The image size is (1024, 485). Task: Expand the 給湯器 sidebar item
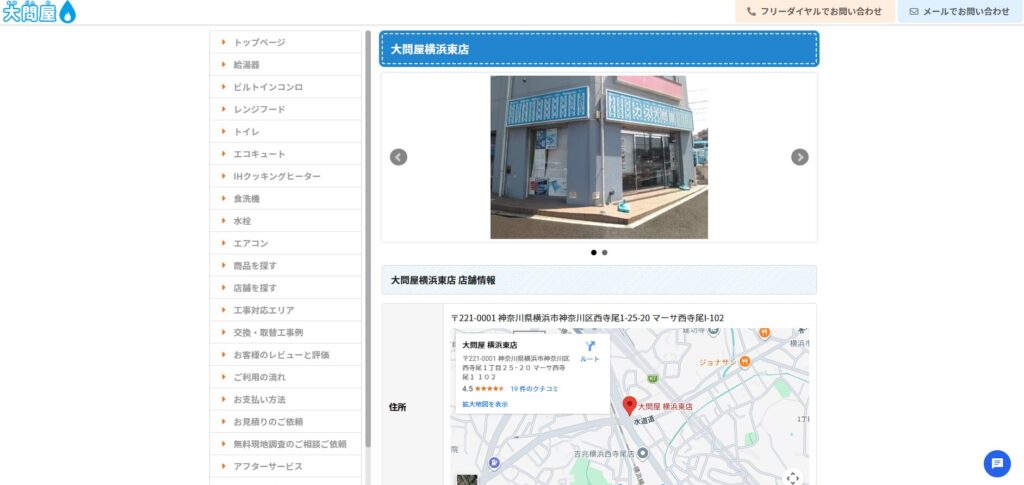[246, 65]
